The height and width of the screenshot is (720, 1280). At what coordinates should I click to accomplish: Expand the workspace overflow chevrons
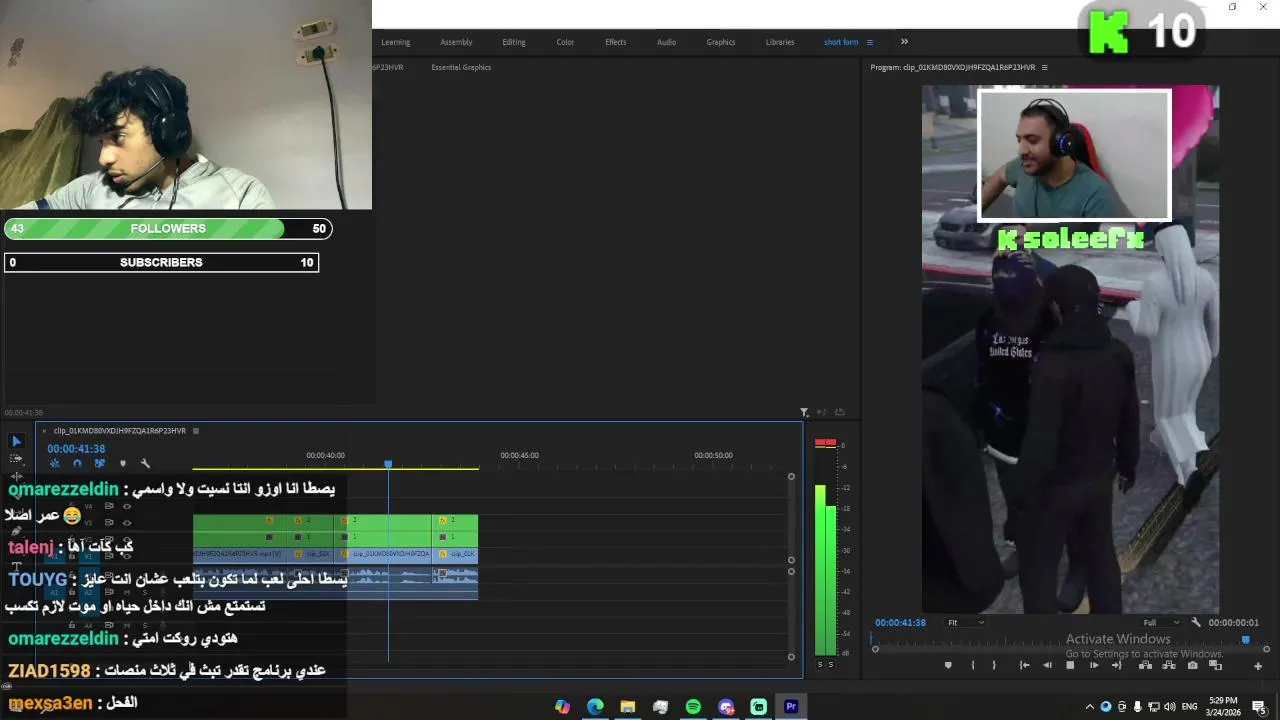click(904, 42)
